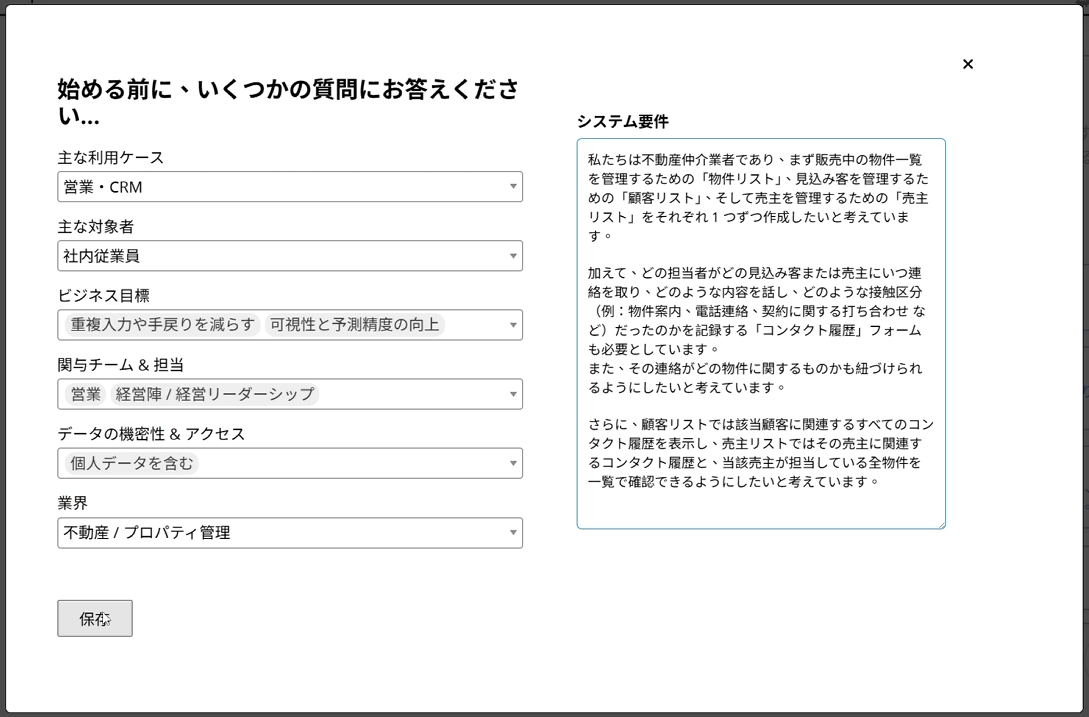Select the 重複入力や手戻りを減らす tag
The width and height of the screenshot is (1089, 717).
coord(162,325)
